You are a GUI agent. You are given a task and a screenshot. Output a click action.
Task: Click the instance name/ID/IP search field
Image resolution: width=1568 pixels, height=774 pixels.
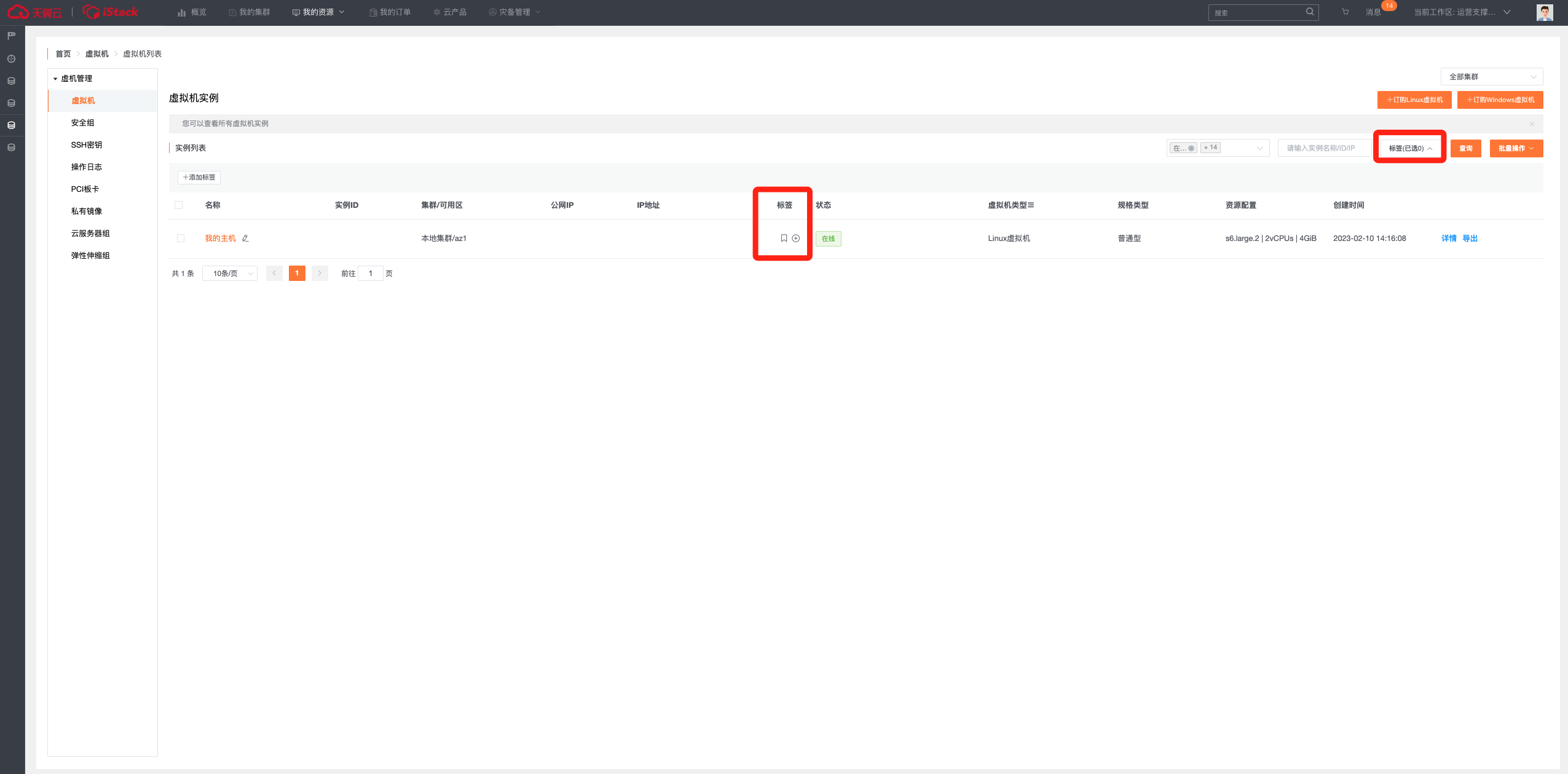(1323, 148)
